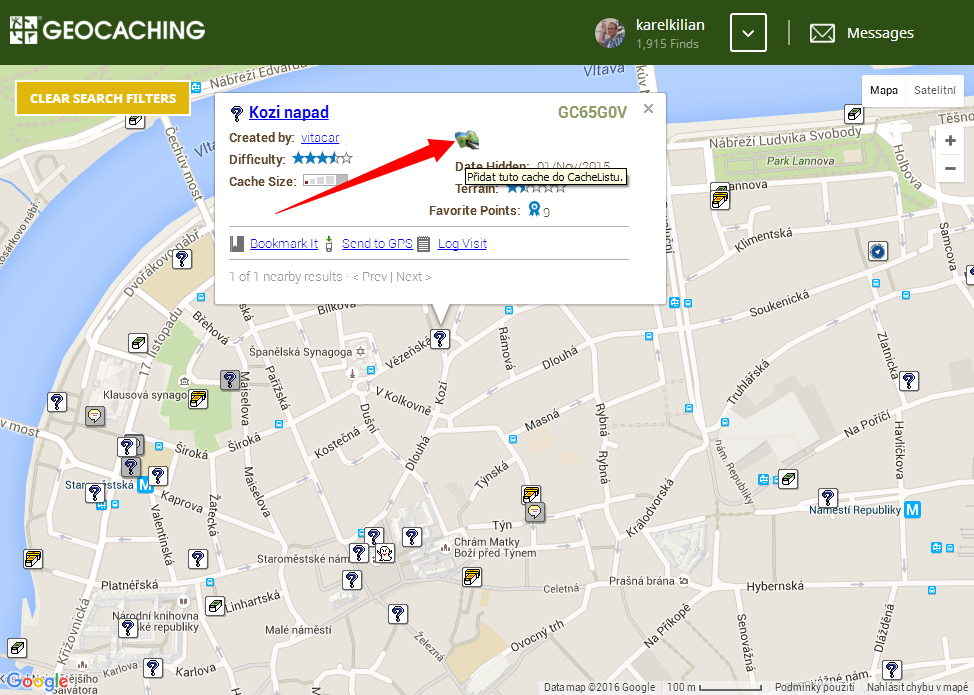This screenshot has width=974, height=695.
Task: Select mystery marker above Náměstí Republiky metro
Action: [x=828, y=498]
